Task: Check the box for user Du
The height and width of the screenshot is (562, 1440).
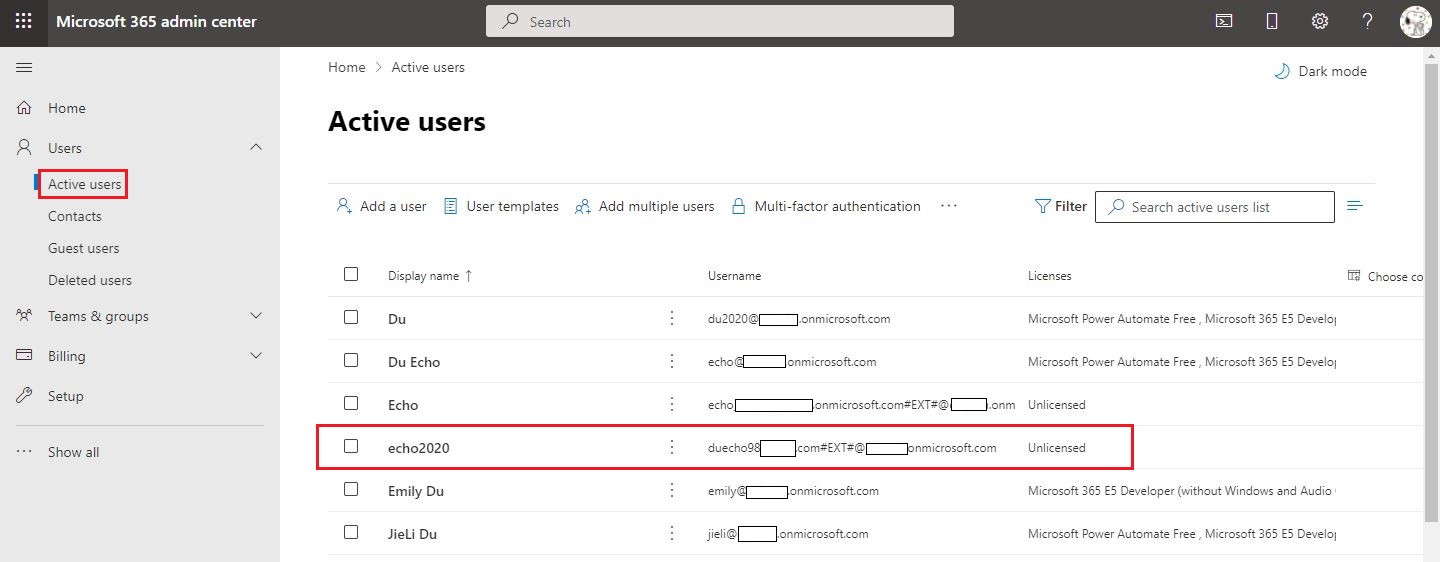Action: pyautogui.click(x=351, y=317)
